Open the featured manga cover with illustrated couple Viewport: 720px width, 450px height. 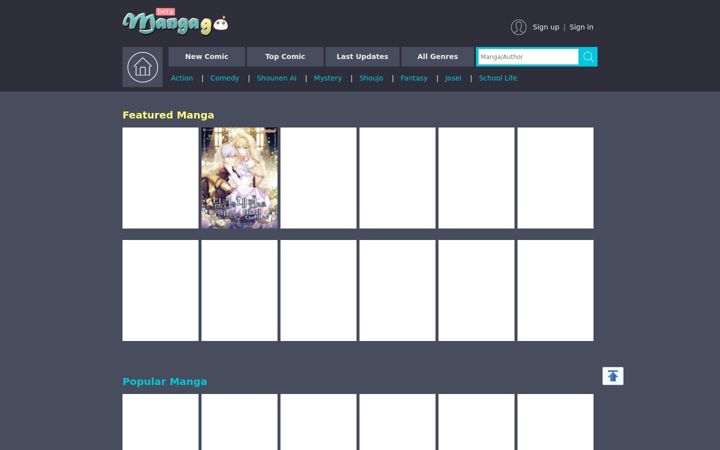(240, 178)
